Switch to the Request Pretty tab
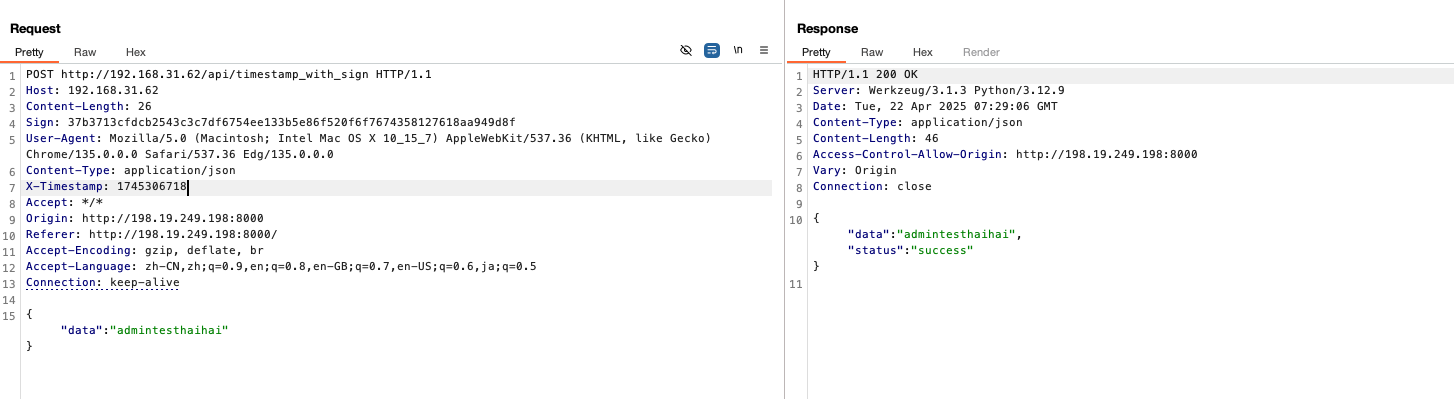The image size is (1454, 399). pyautogui.click(x=29, y=52)
